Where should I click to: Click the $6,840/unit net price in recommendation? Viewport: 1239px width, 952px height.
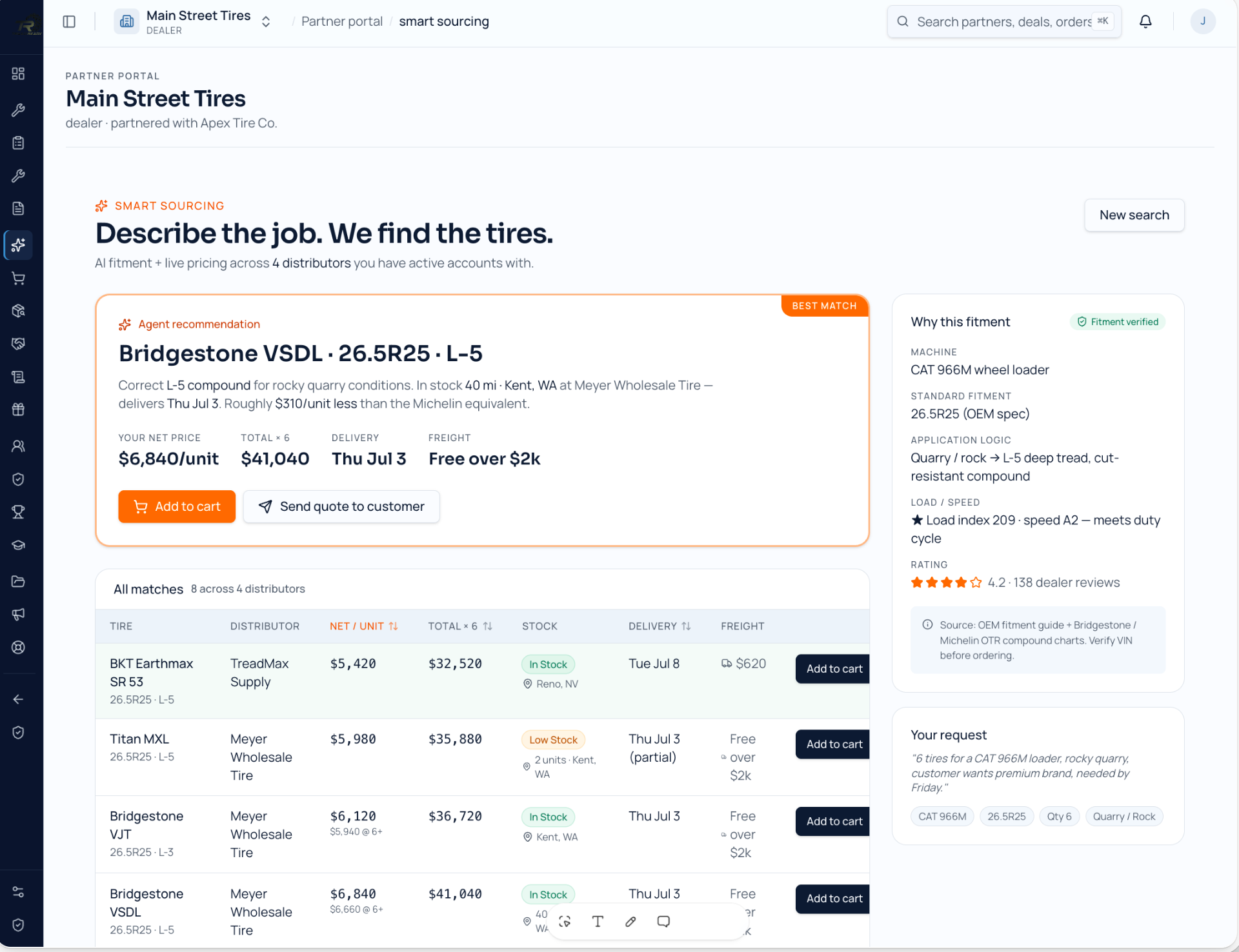pos(168,459)
